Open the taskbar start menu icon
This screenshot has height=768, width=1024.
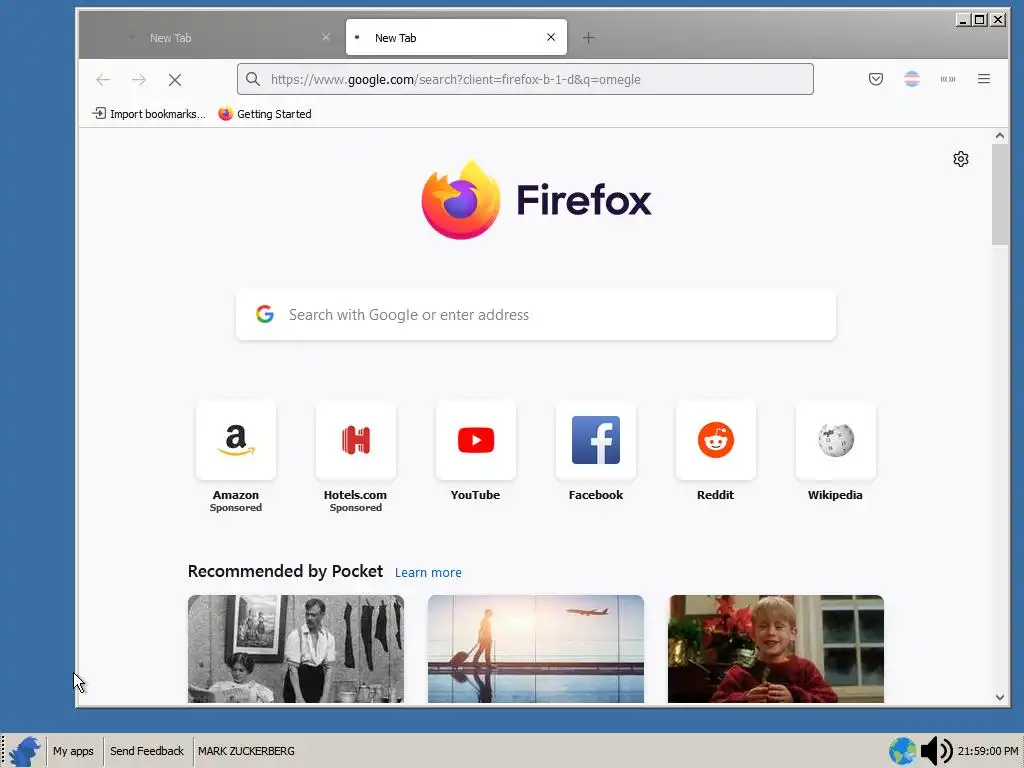[x=25, y=751]
